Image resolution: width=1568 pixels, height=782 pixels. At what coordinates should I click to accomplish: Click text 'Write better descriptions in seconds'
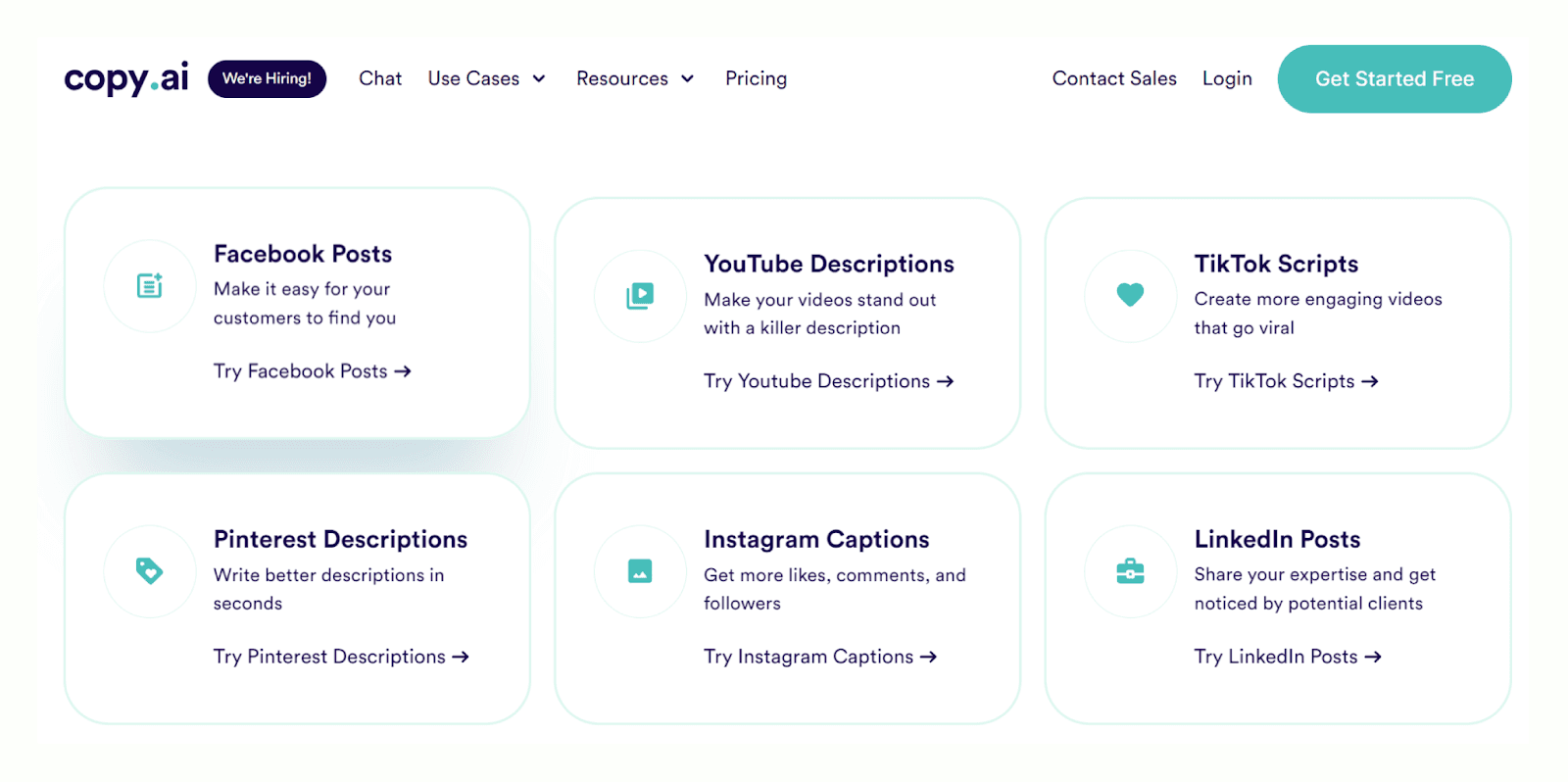[328, 589]
